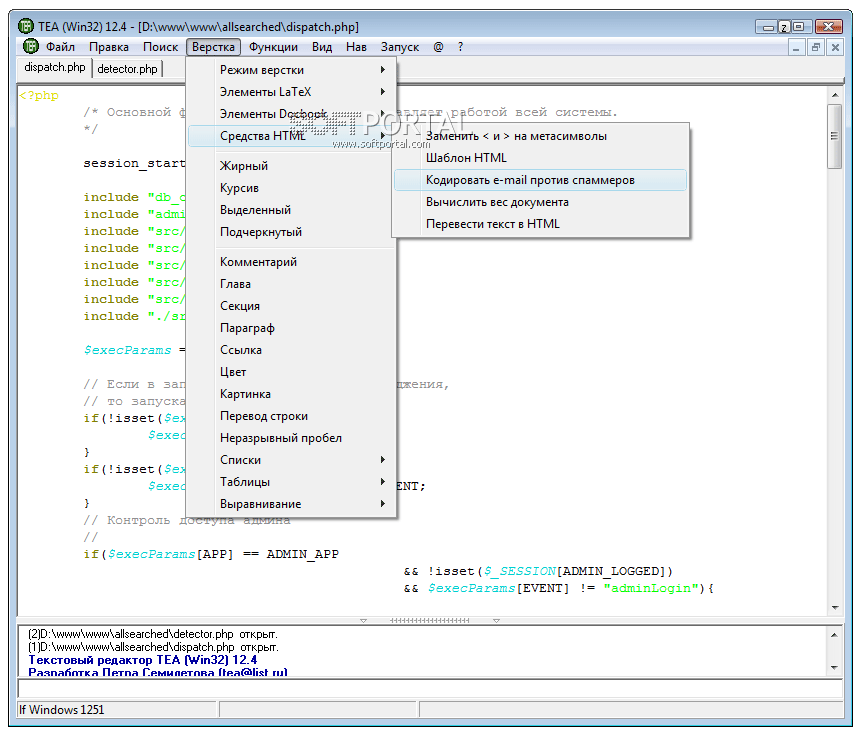Expand the Списки submenu
The width and height of the screenshot is (857, 739).
(x=292, y=460)
